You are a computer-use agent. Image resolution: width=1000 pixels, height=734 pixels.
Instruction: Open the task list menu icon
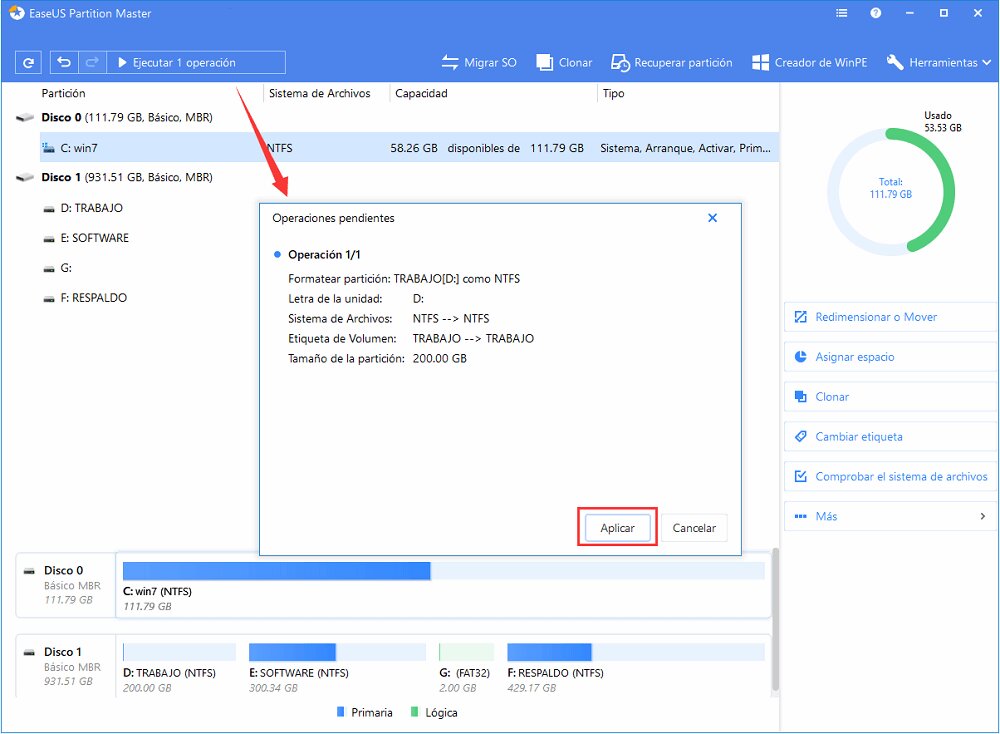[842, 13]
